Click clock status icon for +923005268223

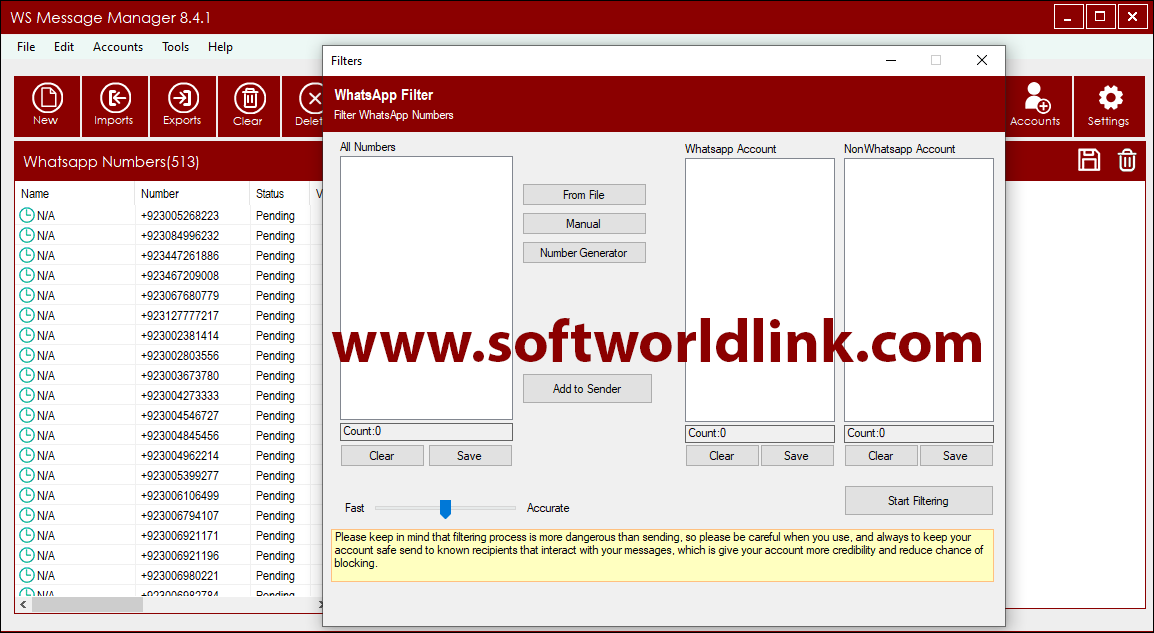[x=26, y=216]
